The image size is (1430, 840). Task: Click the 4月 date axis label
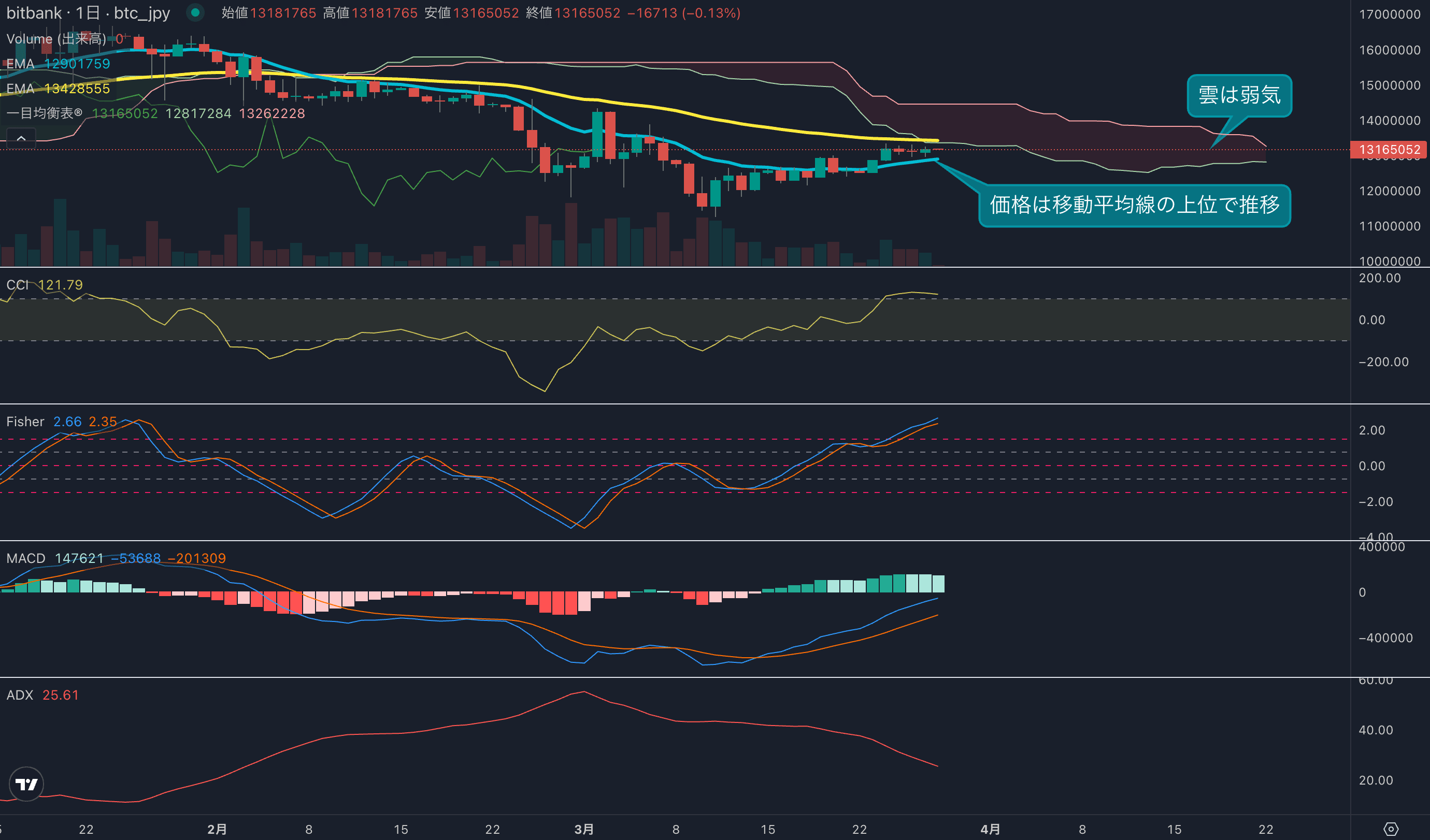[x=990, y=829]
